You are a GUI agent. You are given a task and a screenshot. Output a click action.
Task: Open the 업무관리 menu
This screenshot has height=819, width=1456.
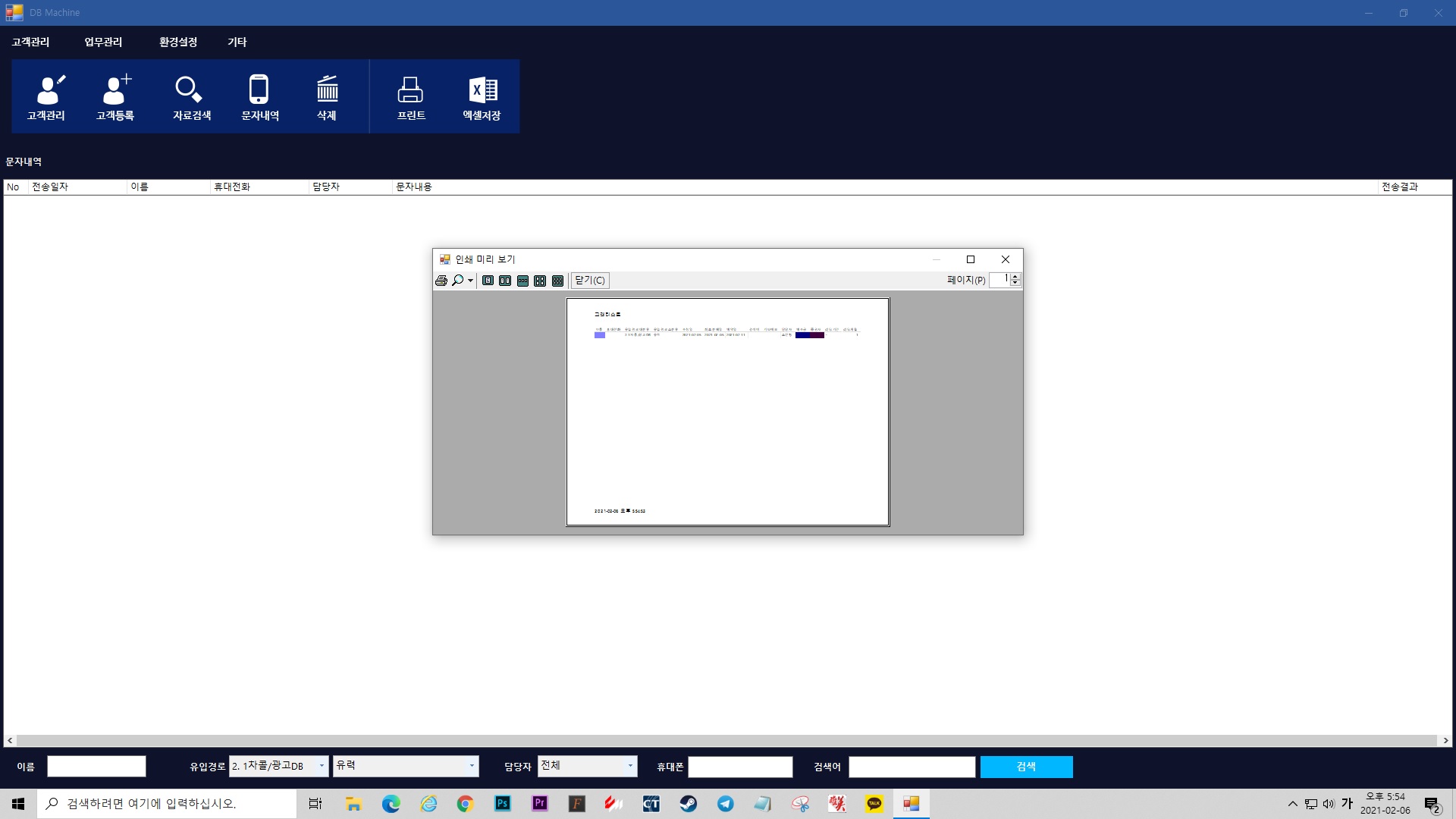tap(103, 42)
